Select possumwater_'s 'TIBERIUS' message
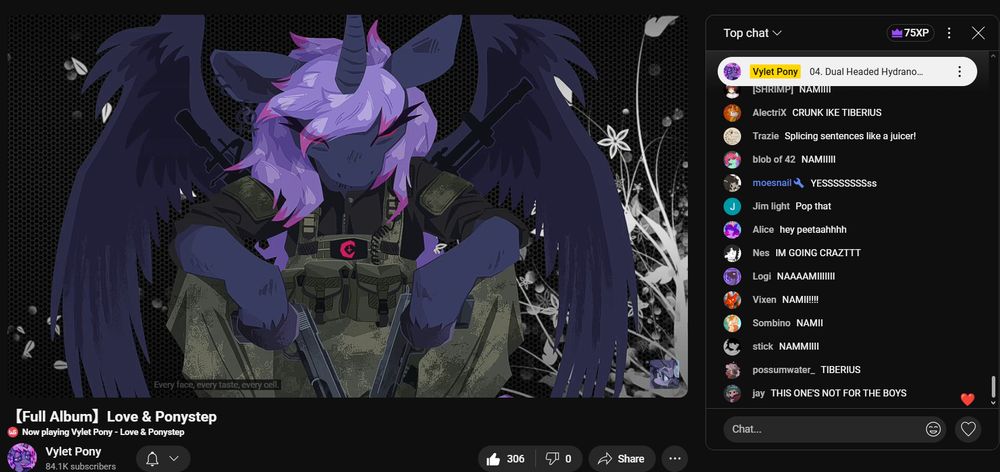Screen dimensions: 1000x472 click(841, 370)
